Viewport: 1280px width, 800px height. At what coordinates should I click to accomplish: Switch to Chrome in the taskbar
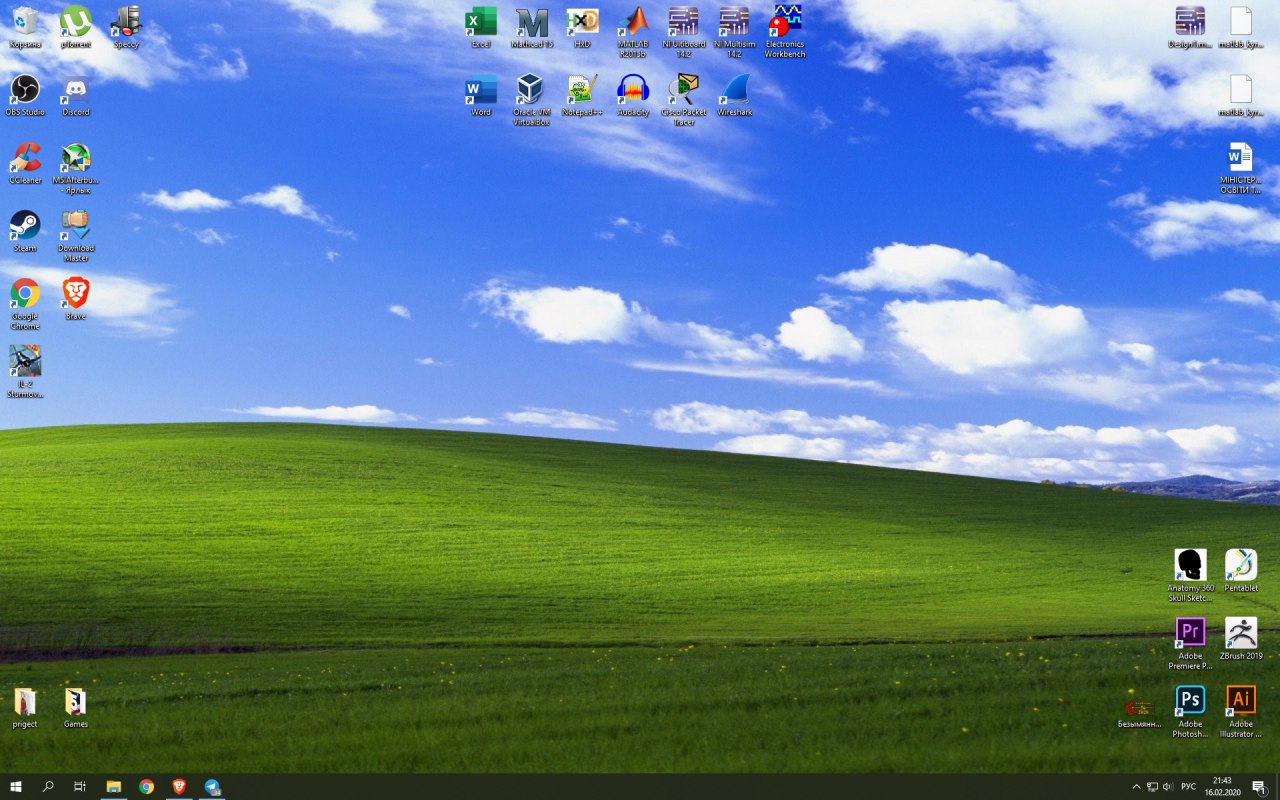[x=147, y=787]
